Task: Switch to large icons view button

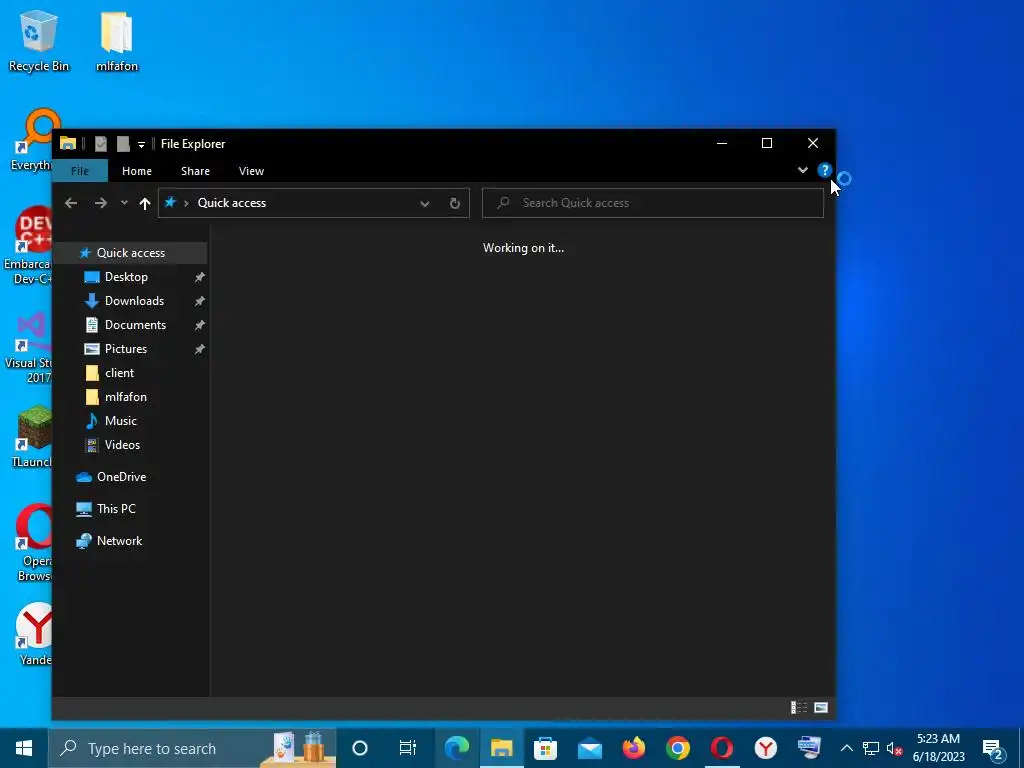Action: click(821, 707)
